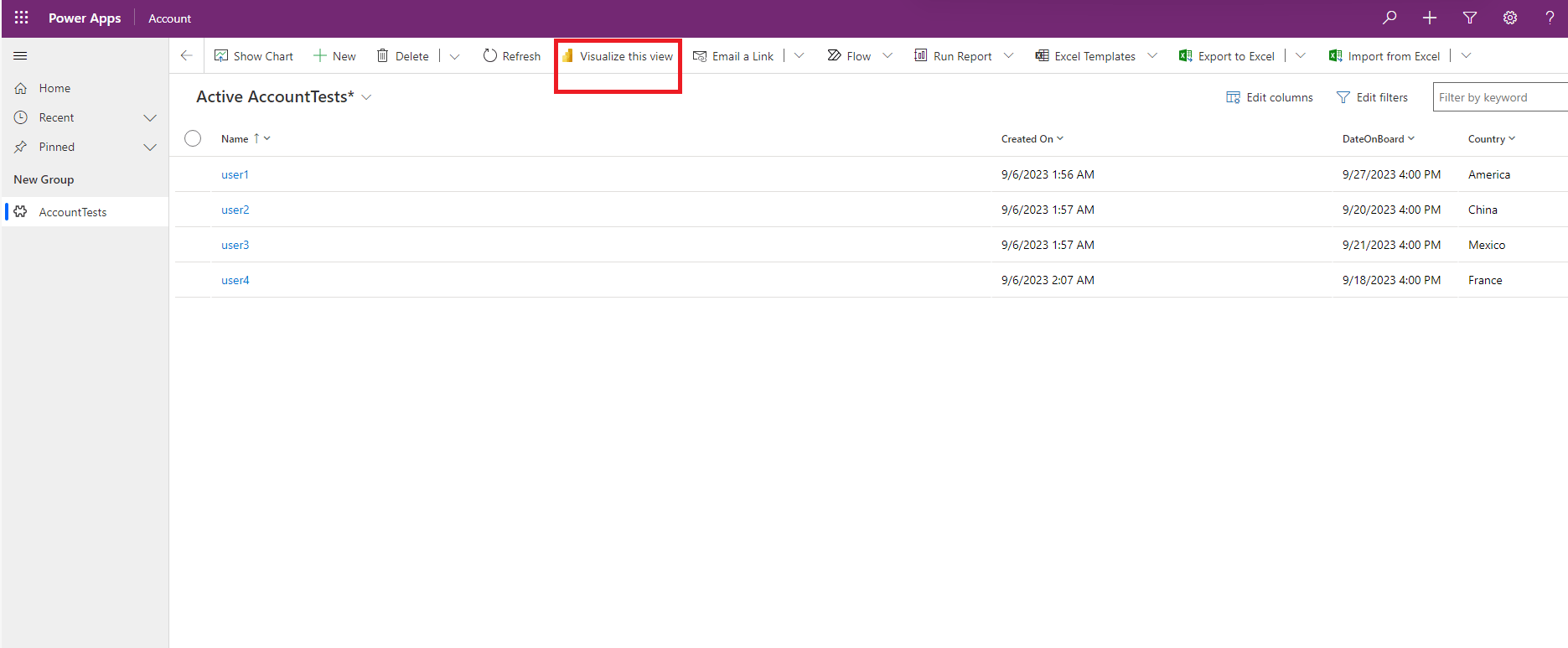Expand the chevron next to Delete
1568x648 pixels.
pos(455,56)
